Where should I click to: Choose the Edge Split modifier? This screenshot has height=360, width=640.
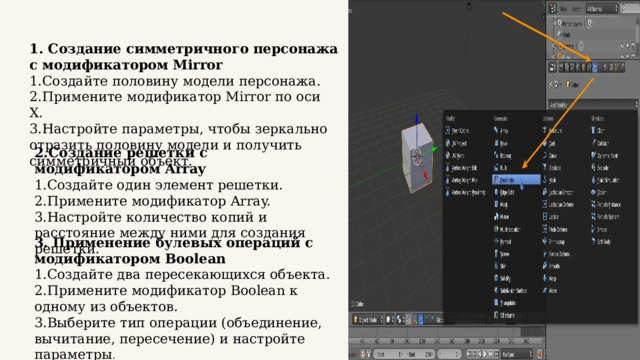(x=504, y=192)
